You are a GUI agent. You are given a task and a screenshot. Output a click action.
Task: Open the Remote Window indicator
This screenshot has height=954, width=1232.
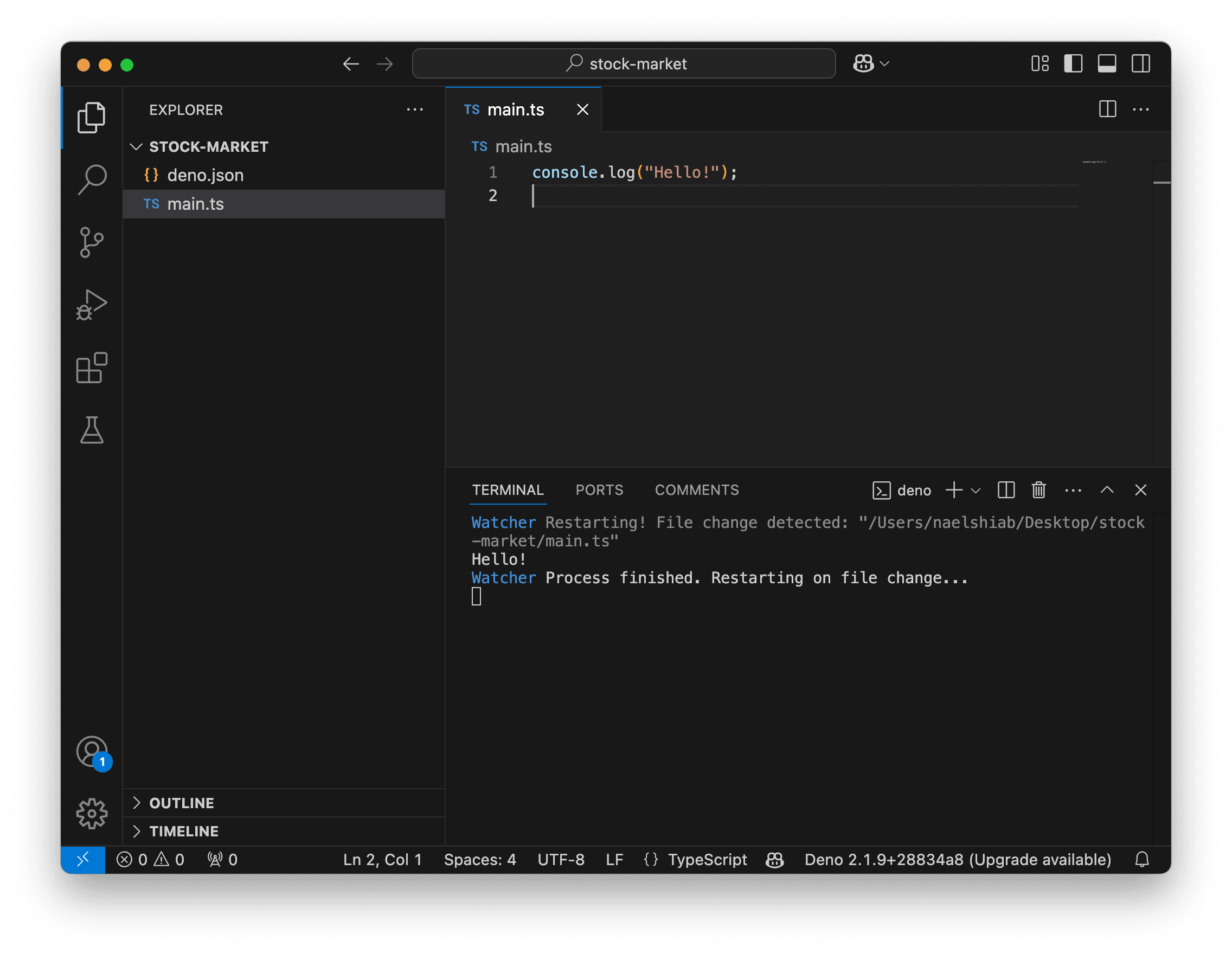(82, 859)
